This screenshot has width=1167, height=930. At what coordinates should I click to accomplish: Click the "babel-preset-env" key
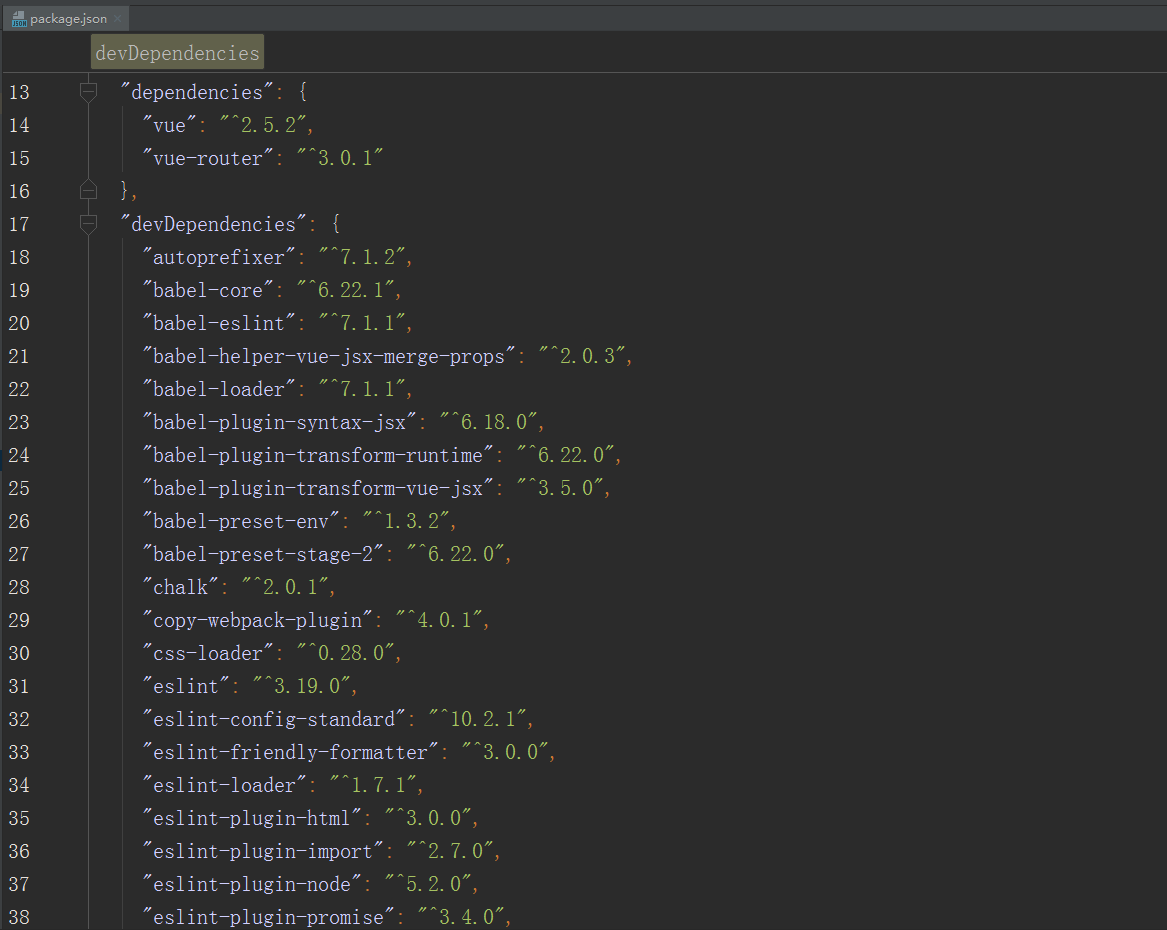(x=241, y=522)
